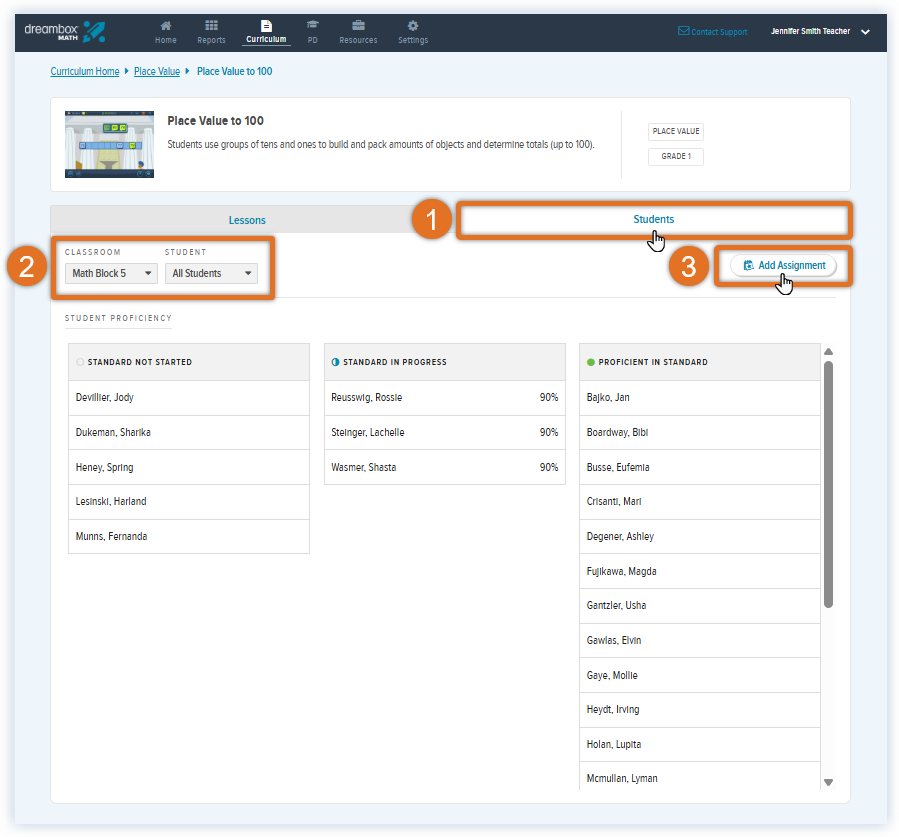Open the Reports grid icon

point(212,25)
